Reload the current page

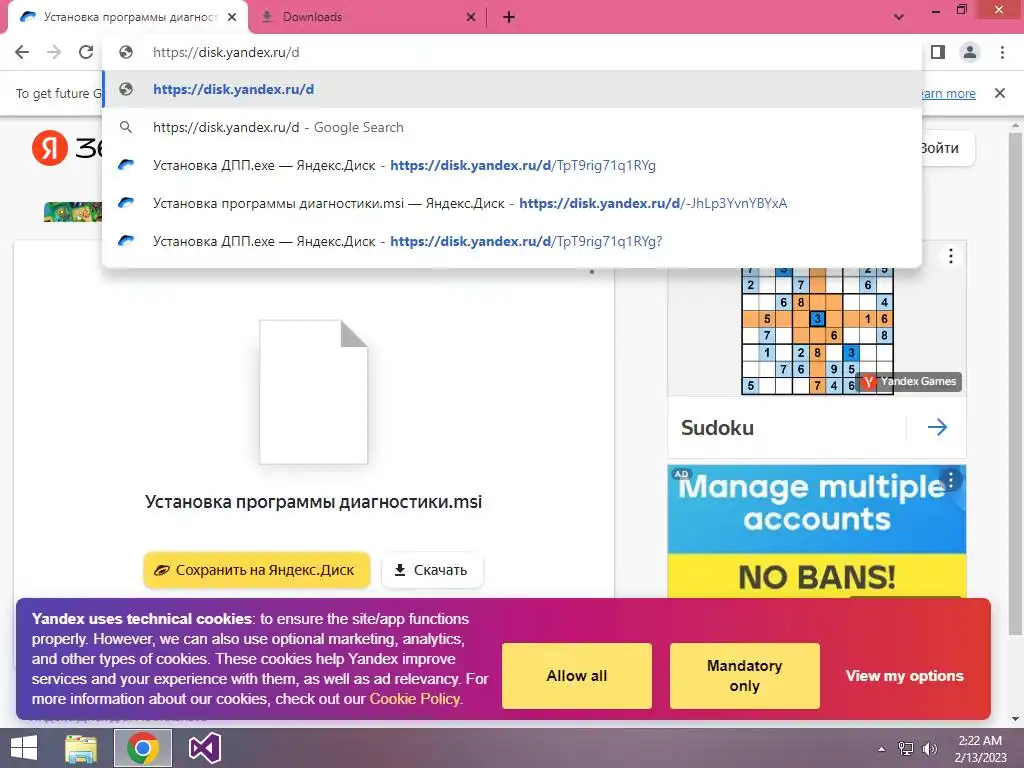coord(86,52)
